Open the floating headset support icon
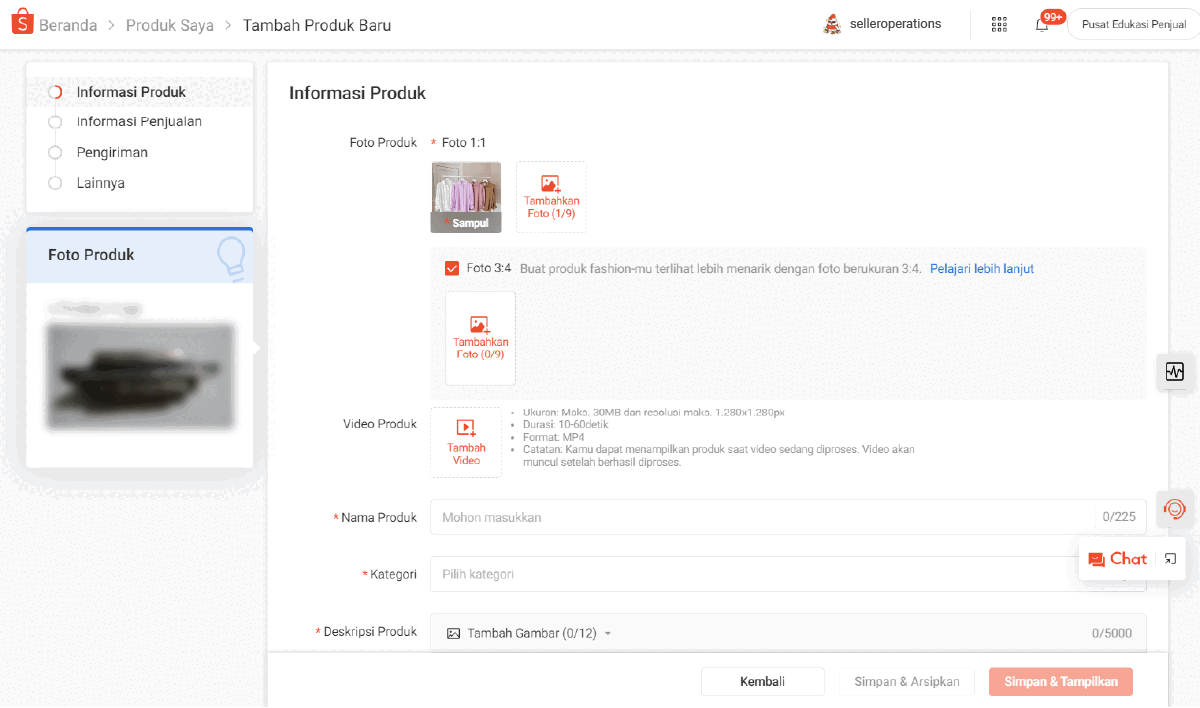 click(x=1175, y=509)
